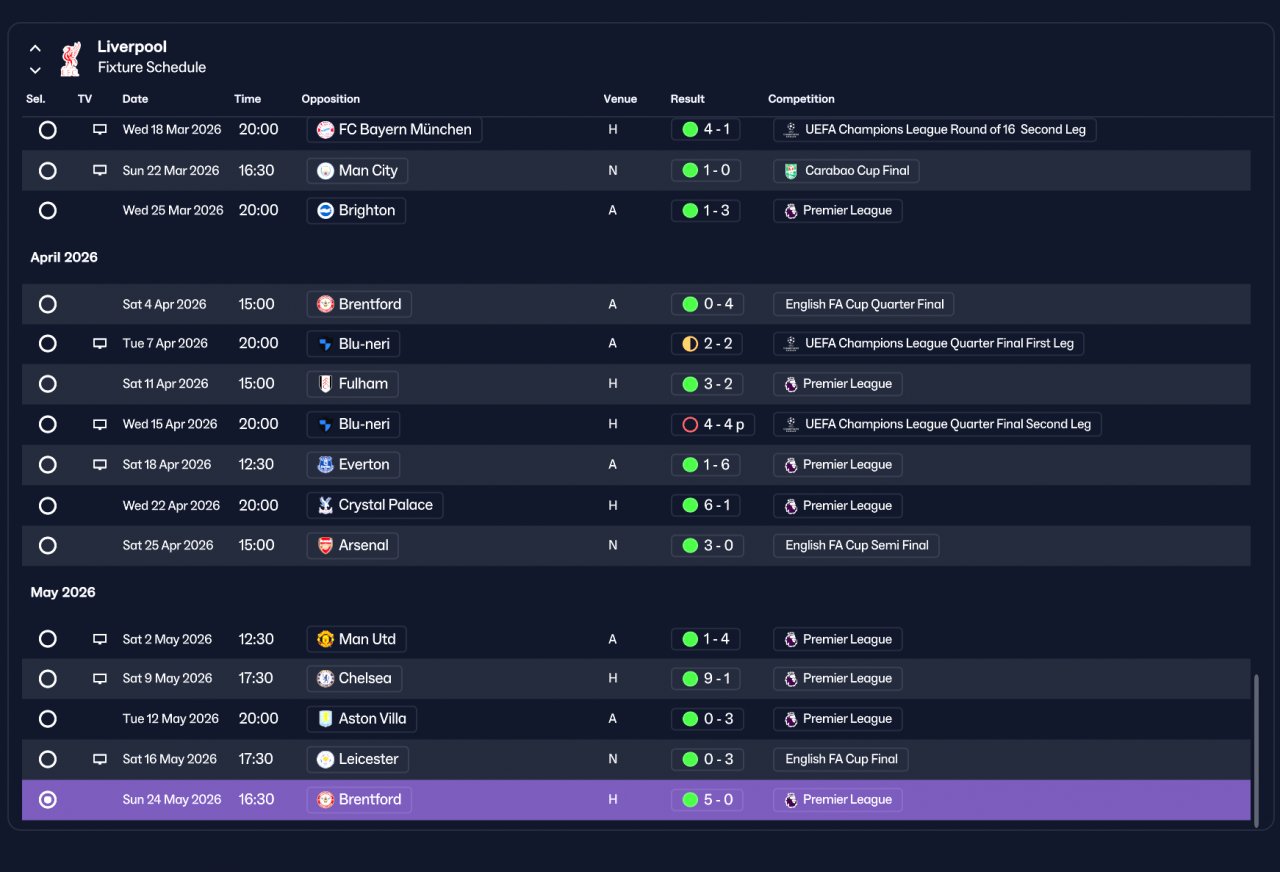Viewport: 1280px width, 872px height.
Task: Click the Carabao Cup logo icon
Action: [791, 171]
